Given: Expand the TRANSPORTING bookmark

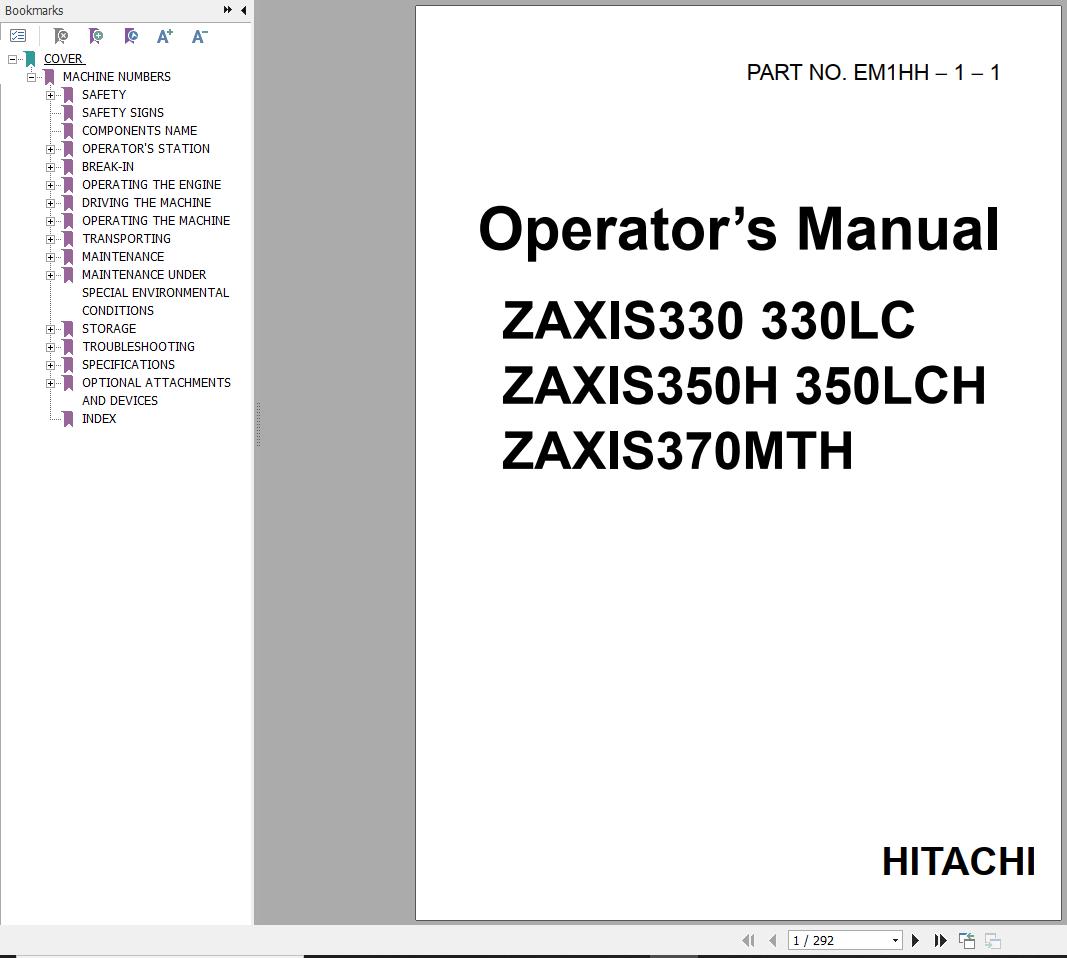Looking at the screenshot, I should coord(50,240).
